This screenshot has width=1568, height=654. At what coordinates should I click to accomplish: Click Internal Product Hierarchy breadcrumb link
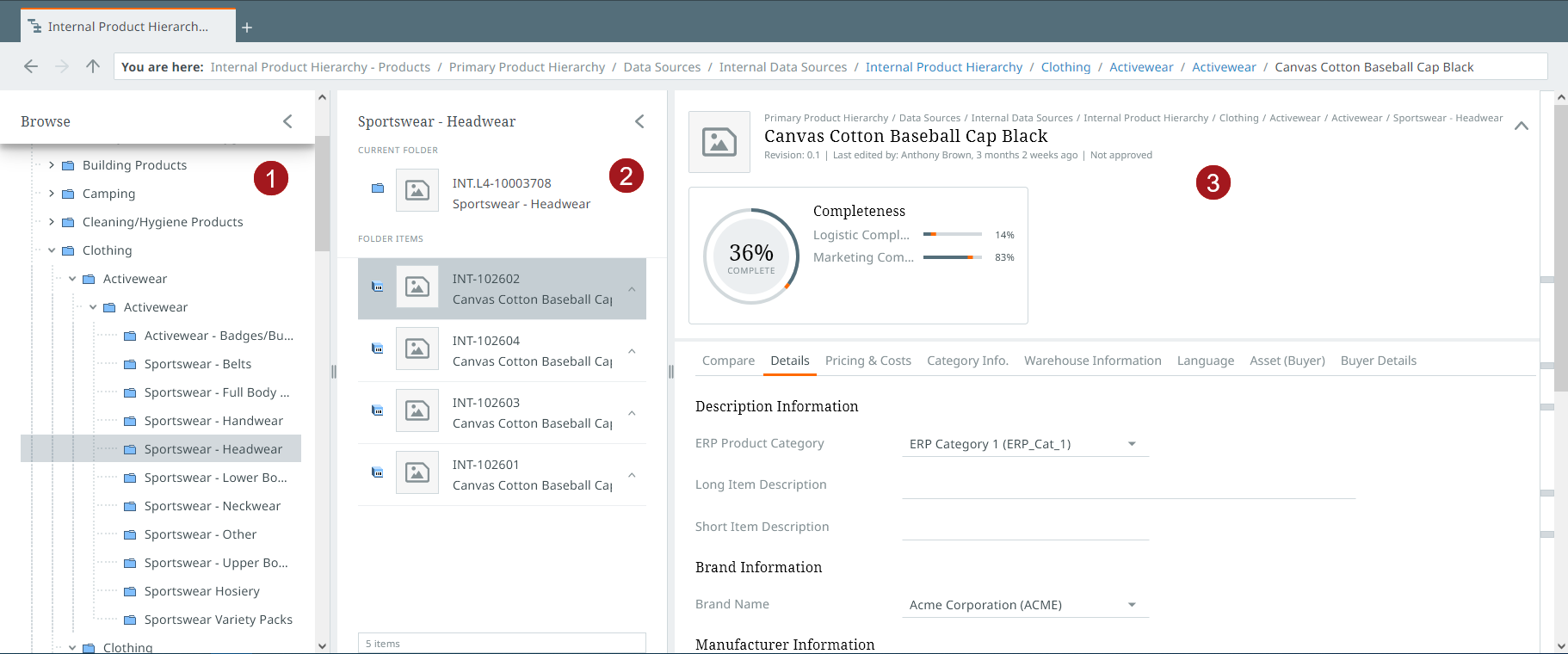(943, 67)
